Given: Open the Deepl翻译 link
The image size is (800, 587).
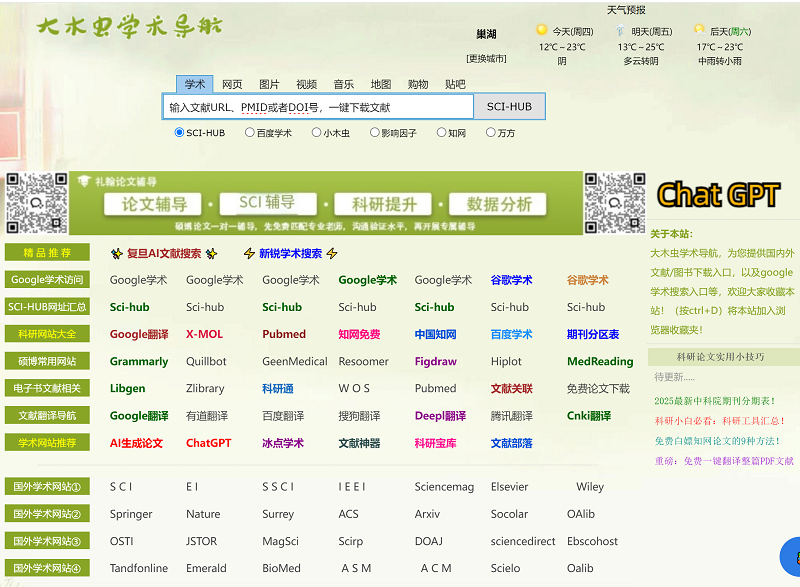Looking at the screenshot, I should [x=440, y=416].
